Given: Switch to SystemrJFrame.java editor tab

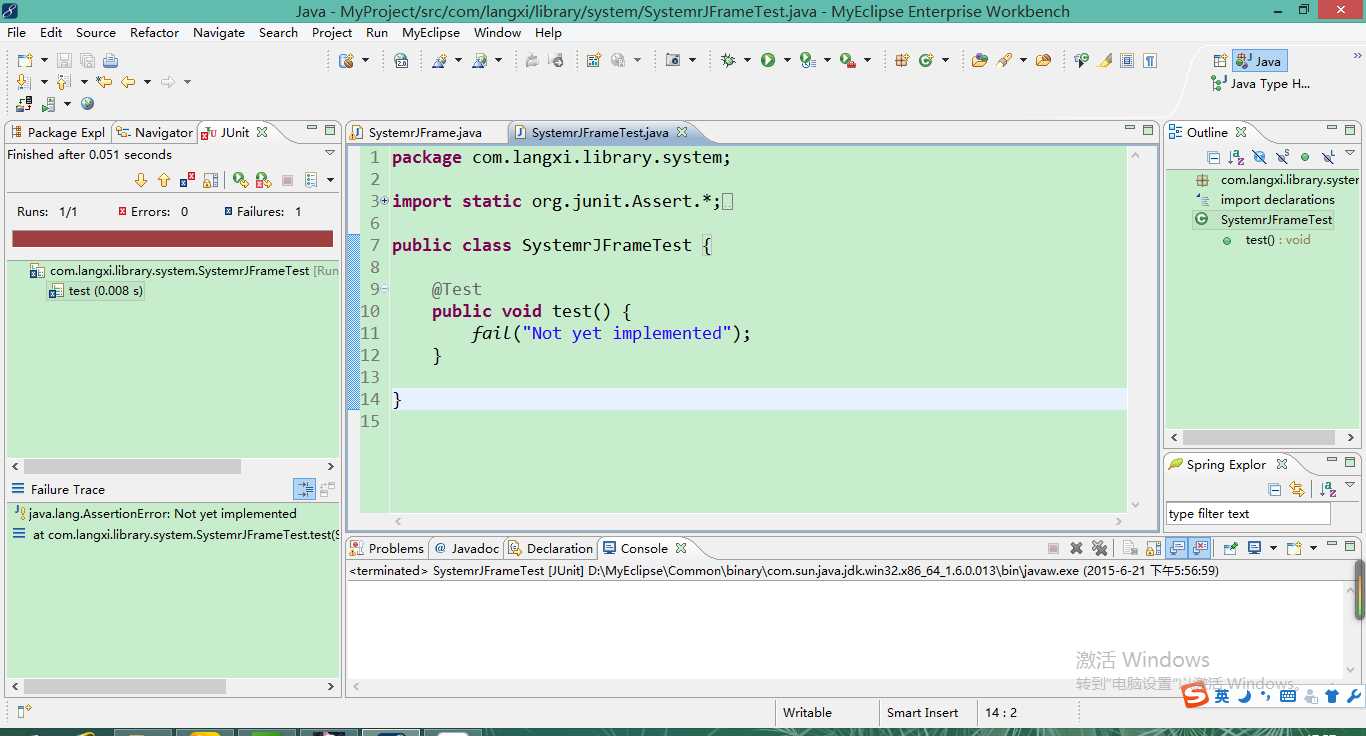Looking at the screenshot, I should point(424,132).
